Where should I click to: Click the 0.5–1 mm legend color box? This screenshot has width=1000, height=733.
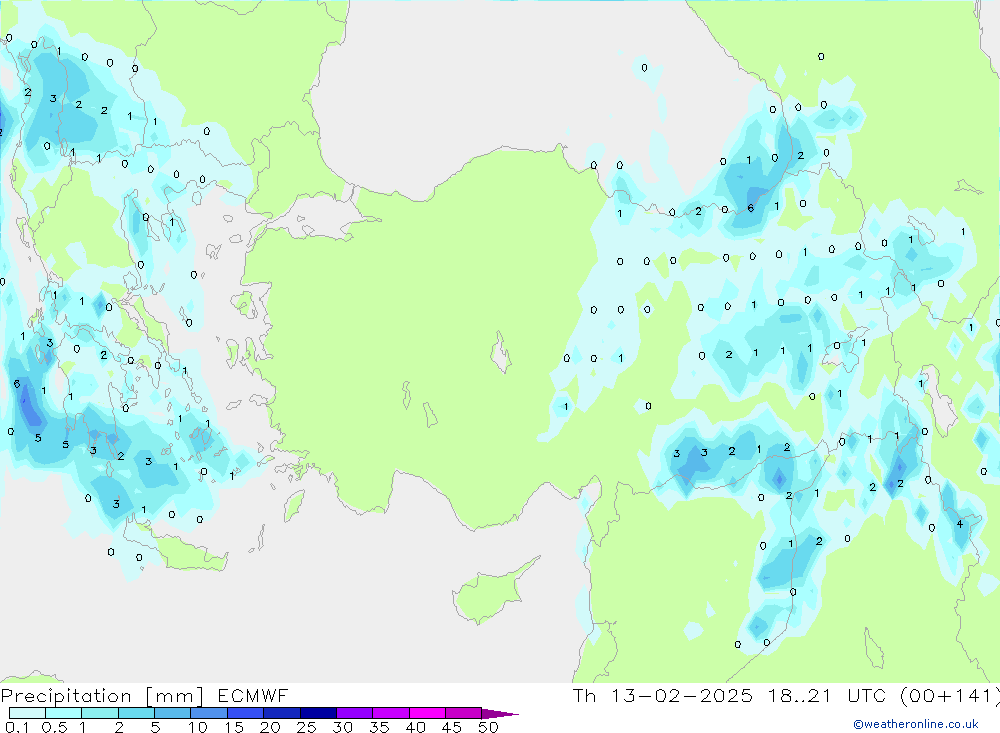click(x=64, y=713)
